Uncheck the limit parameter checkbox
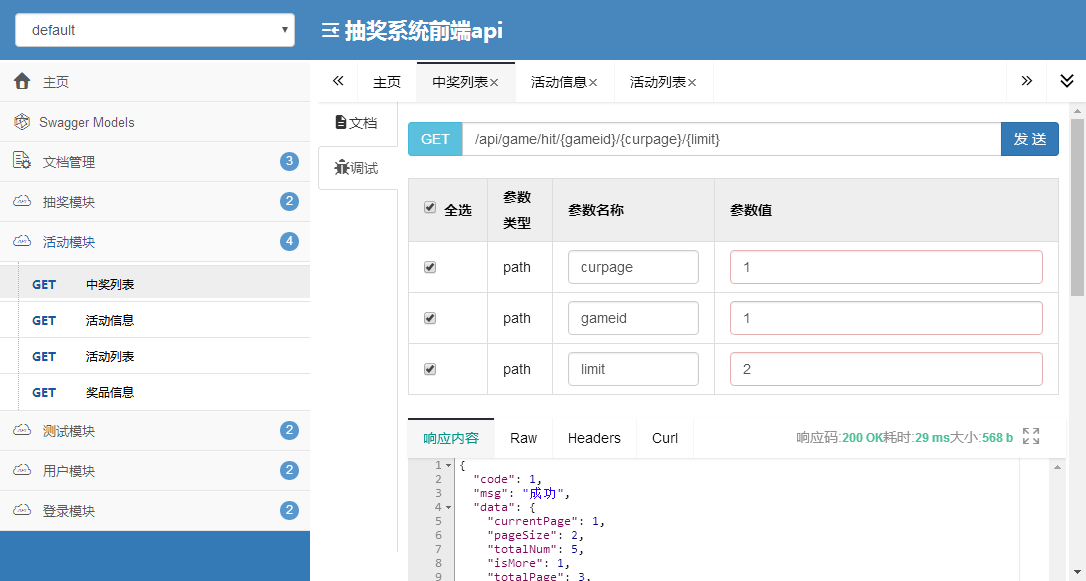 430,369
